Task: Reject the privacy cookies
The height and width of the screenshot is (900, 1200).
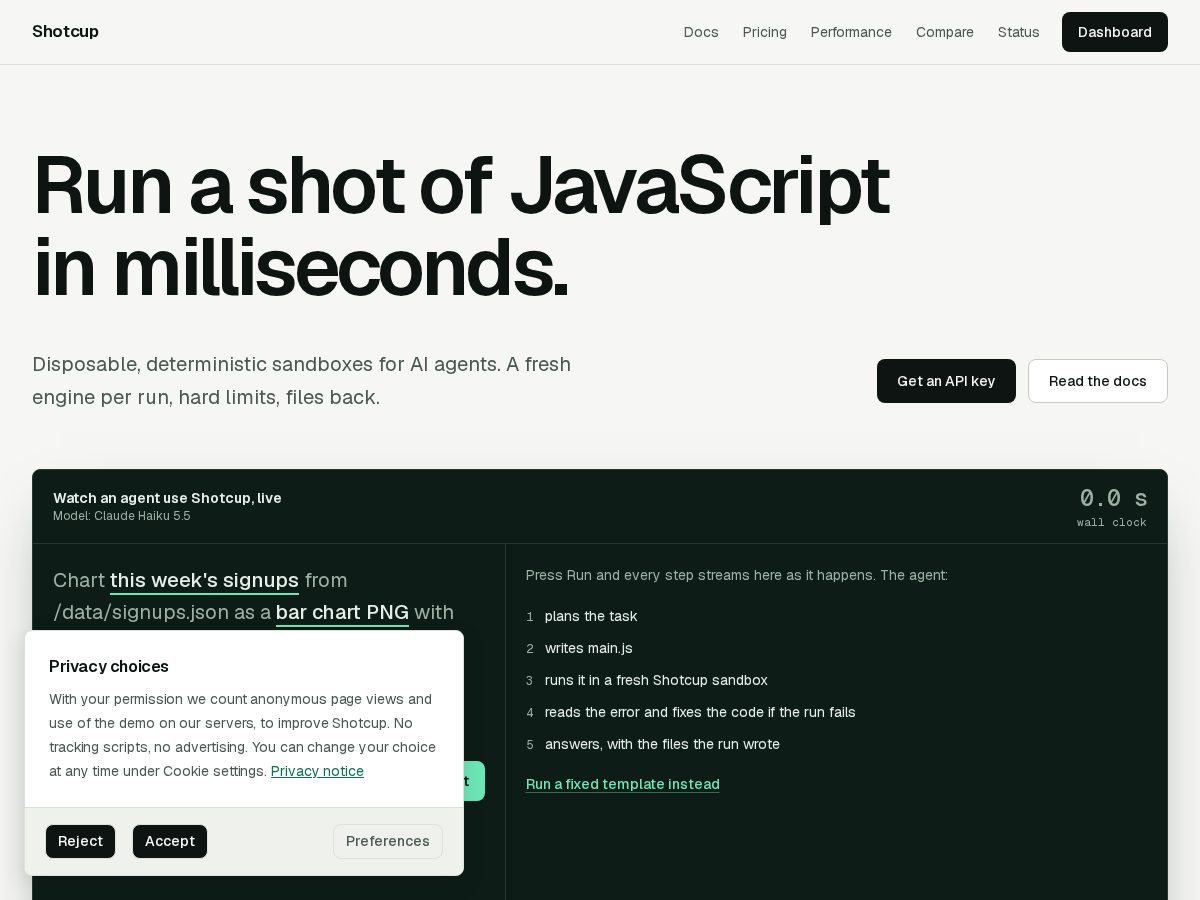Action: (80, 841)
